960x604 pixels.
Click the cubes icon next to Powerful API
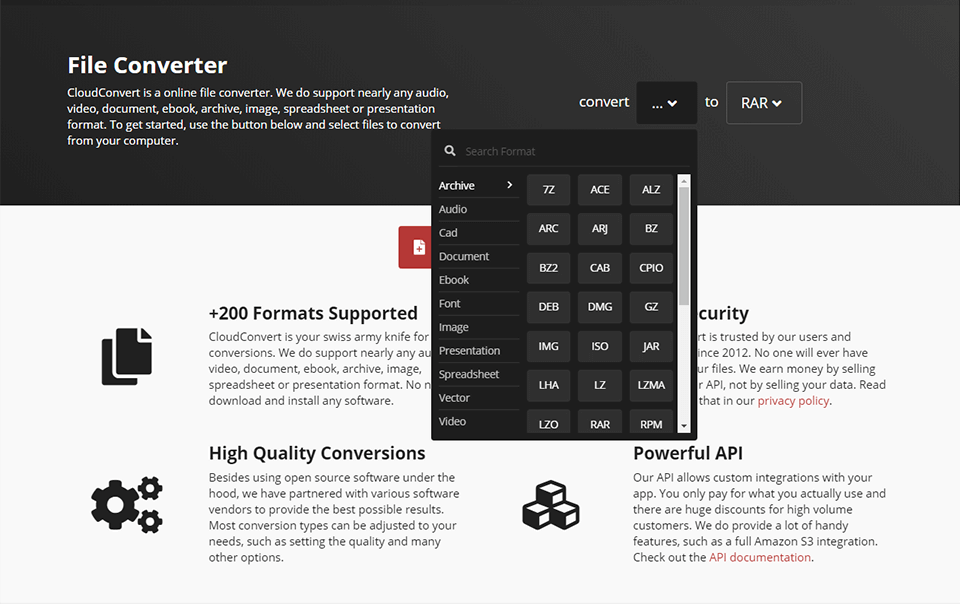click(x=551, y=505)
